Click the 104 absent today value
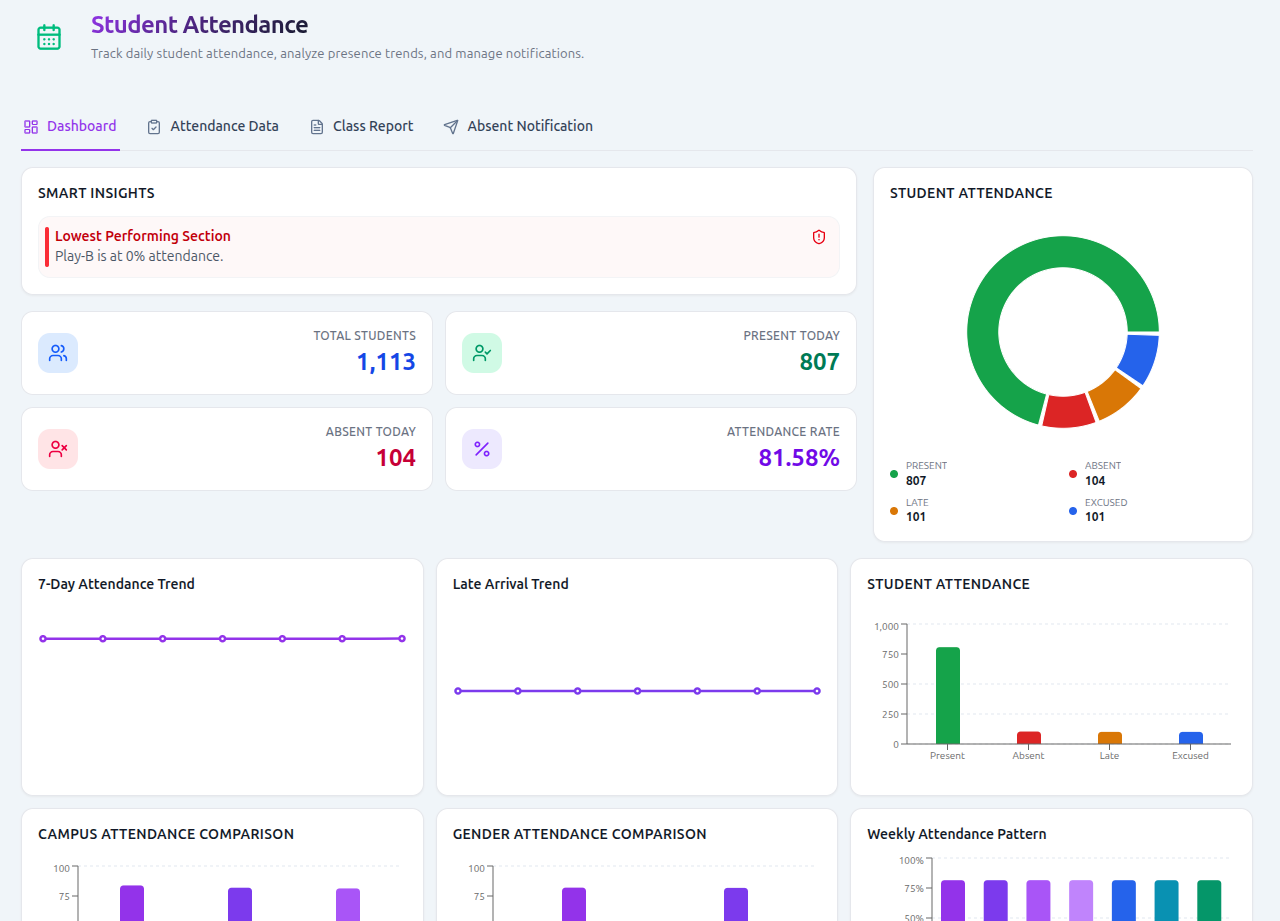 396,458
